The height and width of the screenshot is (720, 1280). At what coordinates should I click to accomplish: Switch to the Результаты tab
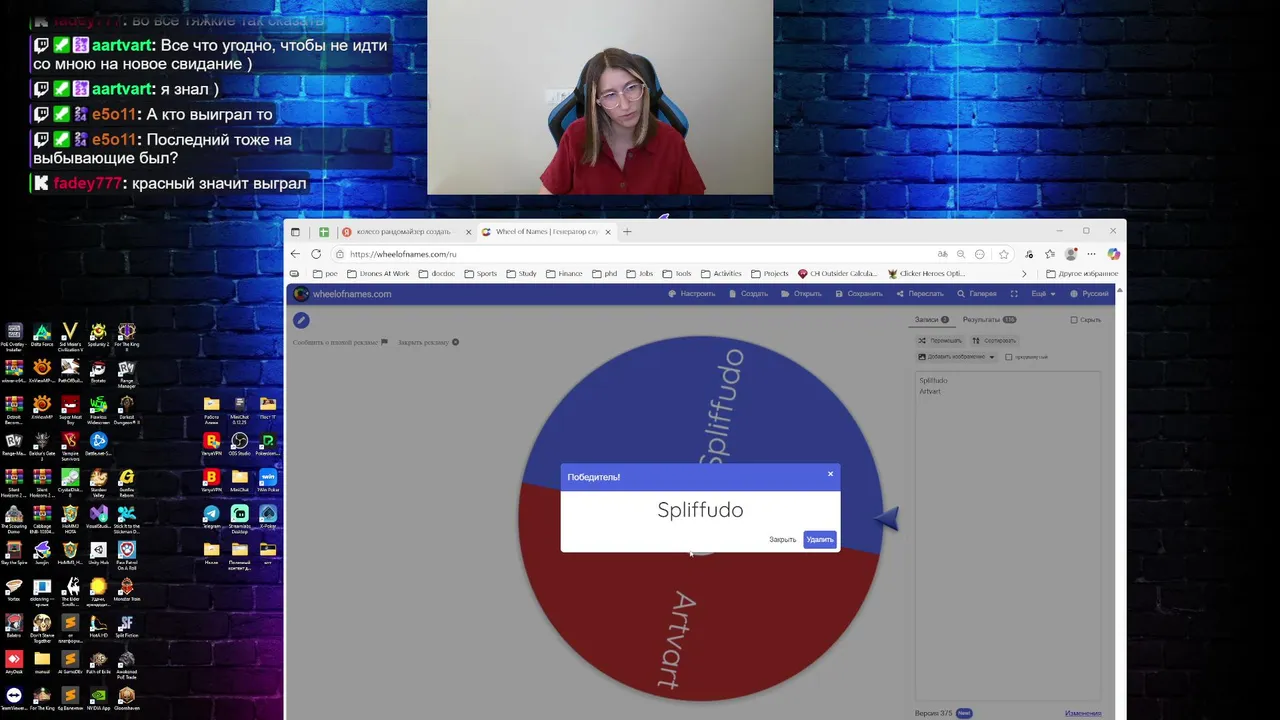(x=989, y=320)
